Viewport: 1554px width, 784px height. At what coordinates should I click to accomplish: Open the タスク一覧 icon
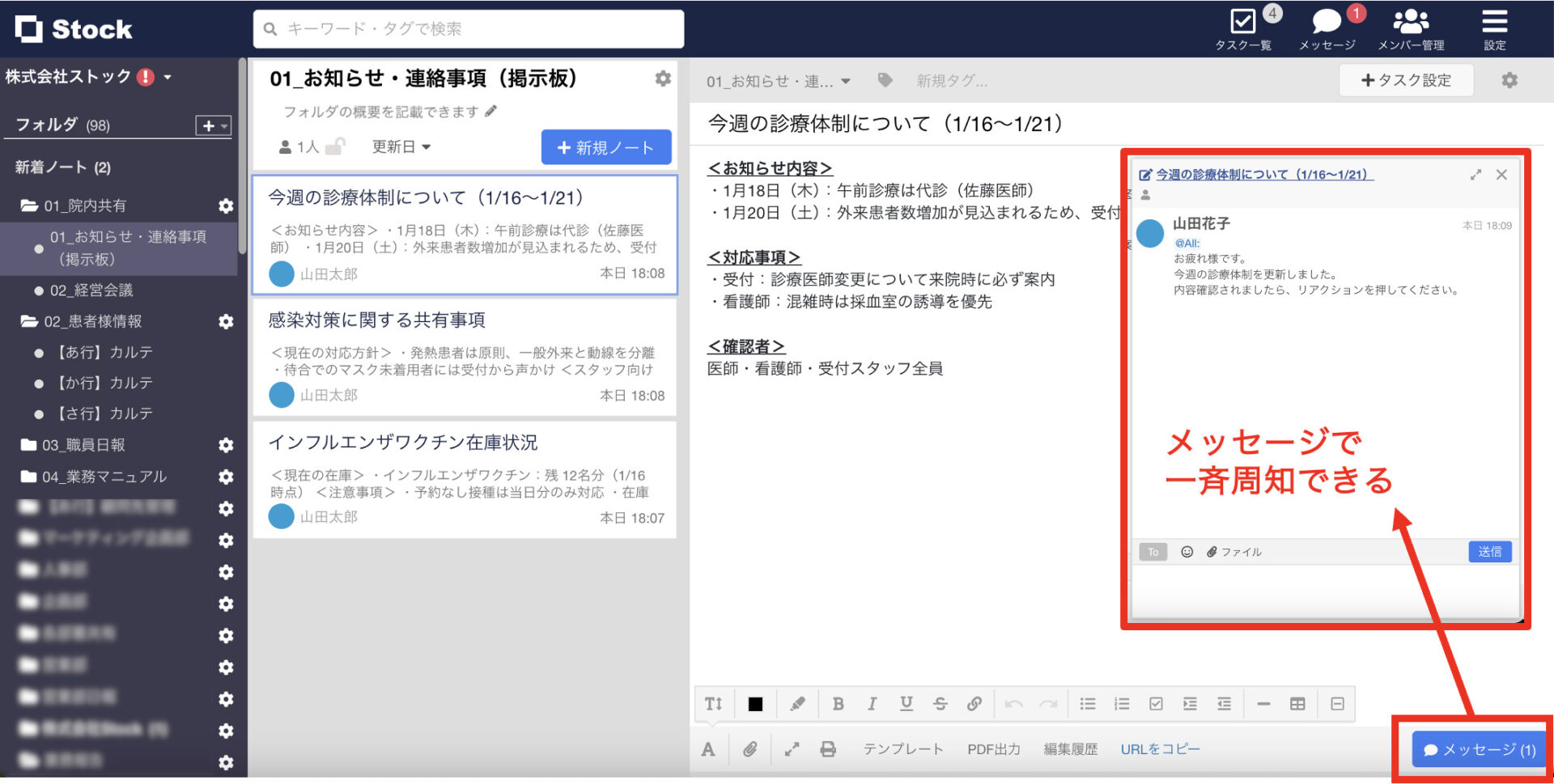tap(1244, 22)
